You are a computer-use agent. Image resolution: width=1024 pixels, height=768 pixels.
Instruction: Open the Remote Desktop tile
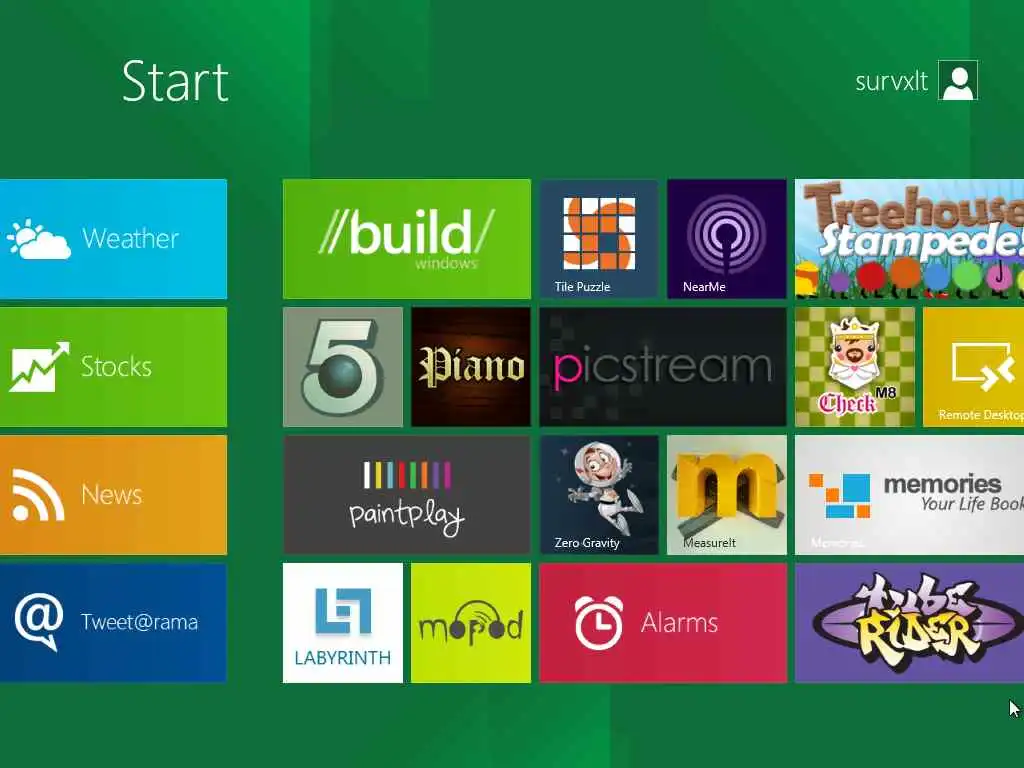(973, 367)
